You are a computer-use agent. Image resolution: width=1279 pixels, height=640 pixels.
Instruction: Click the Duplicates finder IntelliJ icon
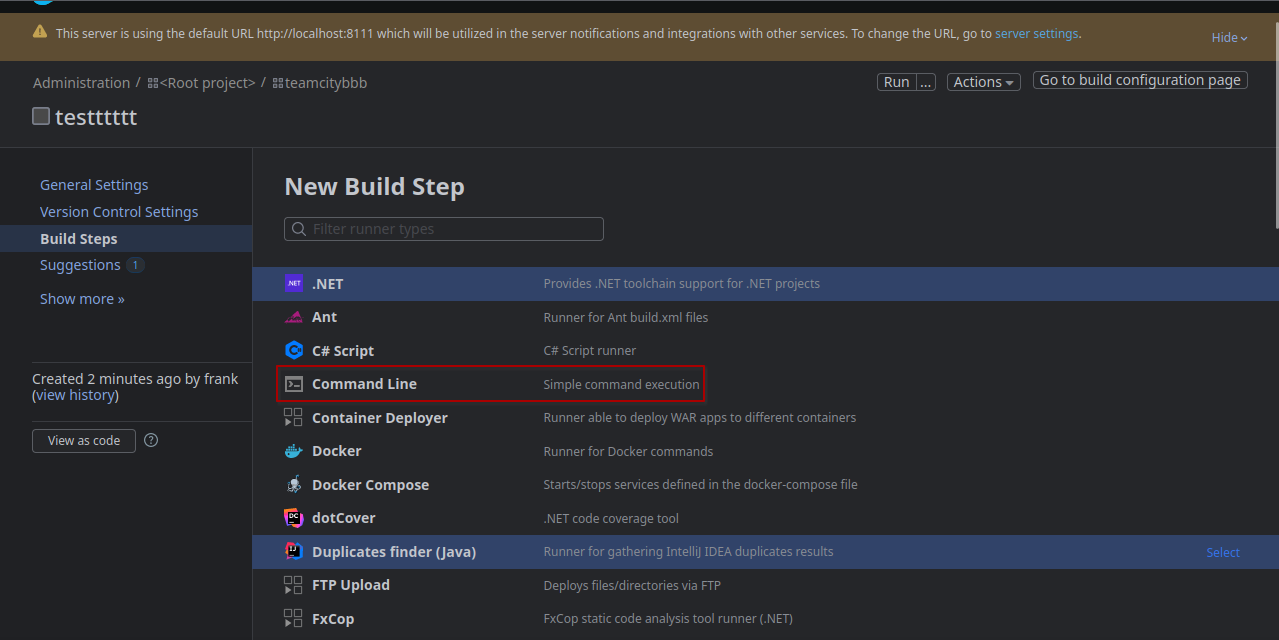(x=294, y=552)
